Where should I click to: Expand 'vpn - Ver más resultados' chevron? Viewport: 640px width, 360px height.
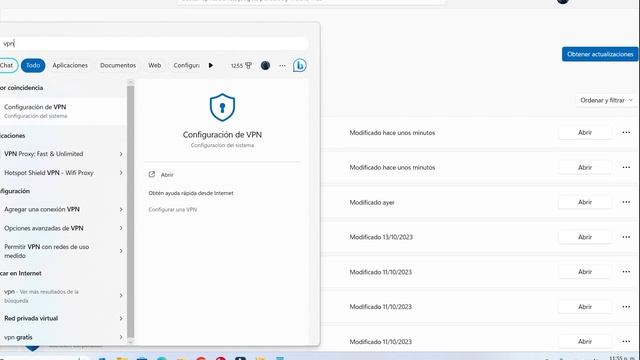[x=121, y=296]
